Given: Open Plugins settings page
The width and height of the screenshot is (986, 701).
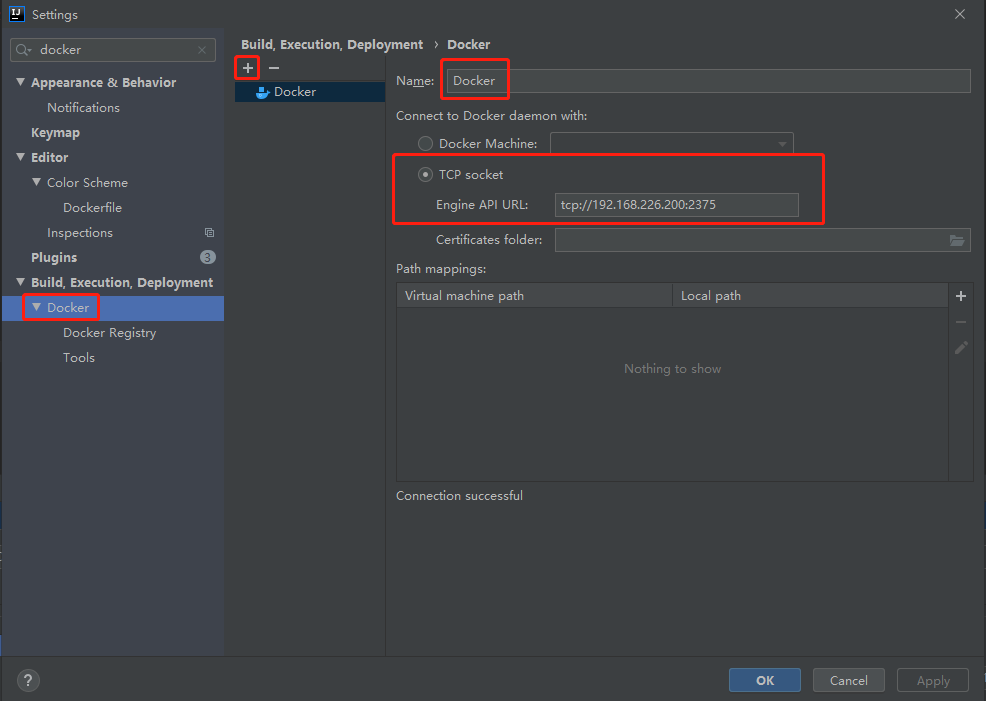Looking at the screenshot, I should point(54,257).
